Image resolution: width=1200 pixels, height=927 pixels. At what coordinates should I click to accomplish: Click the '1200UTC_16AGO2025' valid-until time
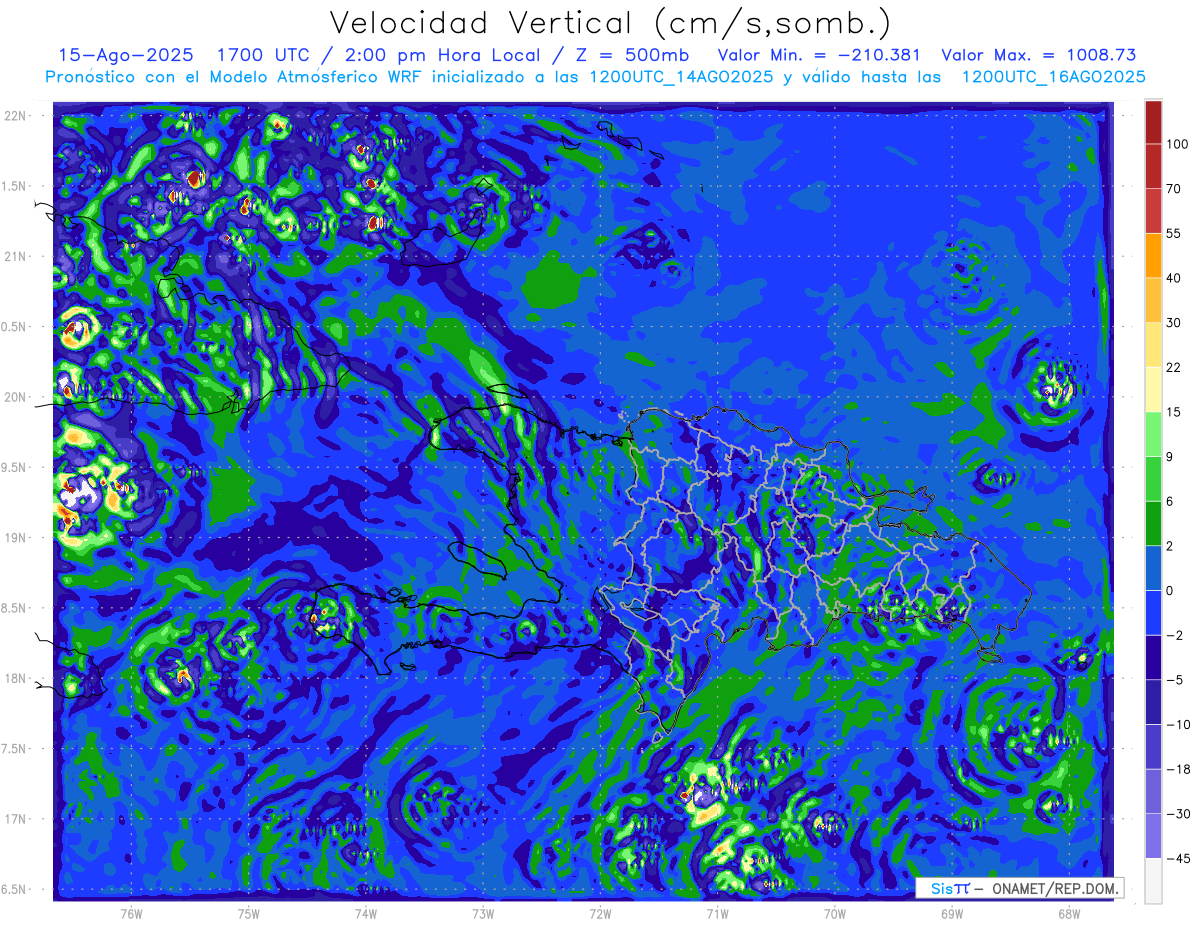[x=1053, y=77]
